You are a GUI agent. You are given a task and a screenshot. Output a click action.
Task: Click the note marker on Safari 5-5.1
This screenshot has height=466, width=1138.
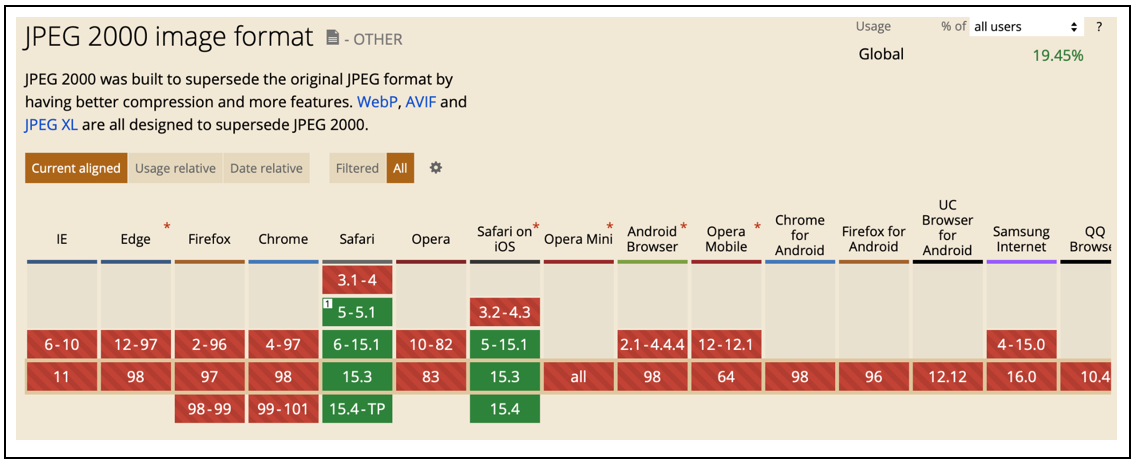point(327,303)
